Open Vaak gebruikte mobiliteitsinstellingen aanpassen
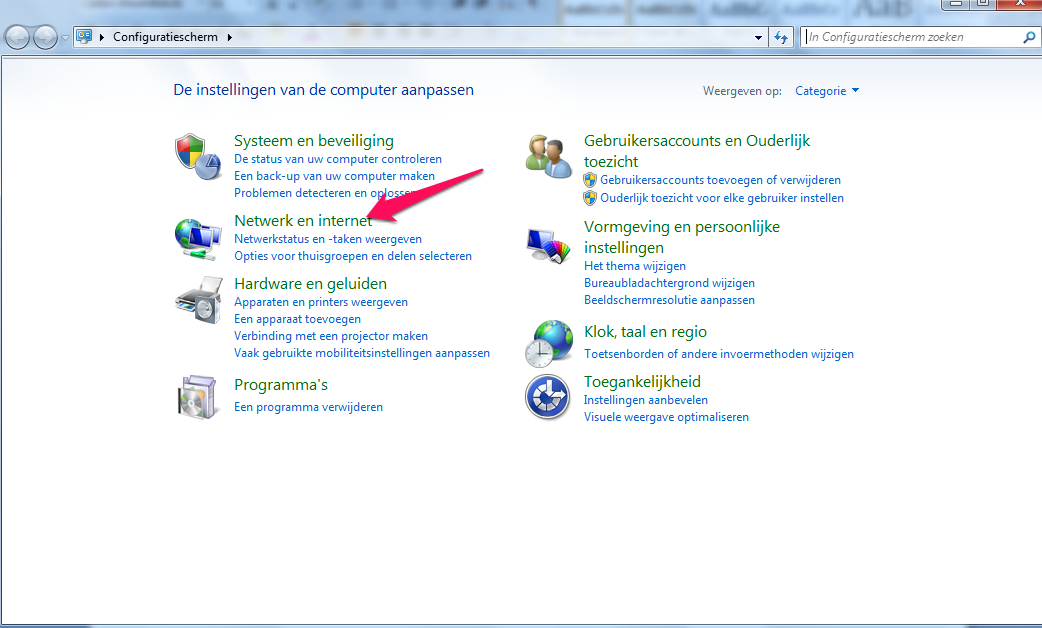 tap(362, 353)
